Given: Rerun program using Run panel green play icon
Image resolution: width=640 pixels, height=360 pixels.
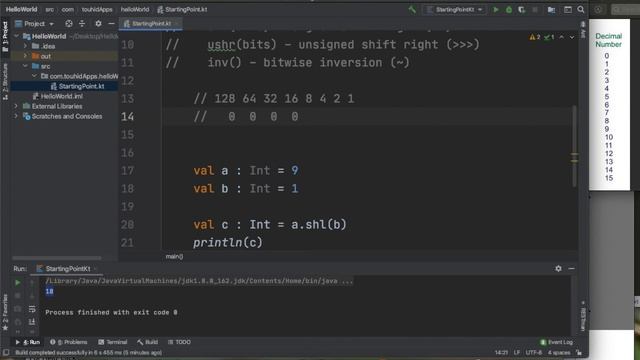Looking at the screenshot, I should click(x=18, y=282).
